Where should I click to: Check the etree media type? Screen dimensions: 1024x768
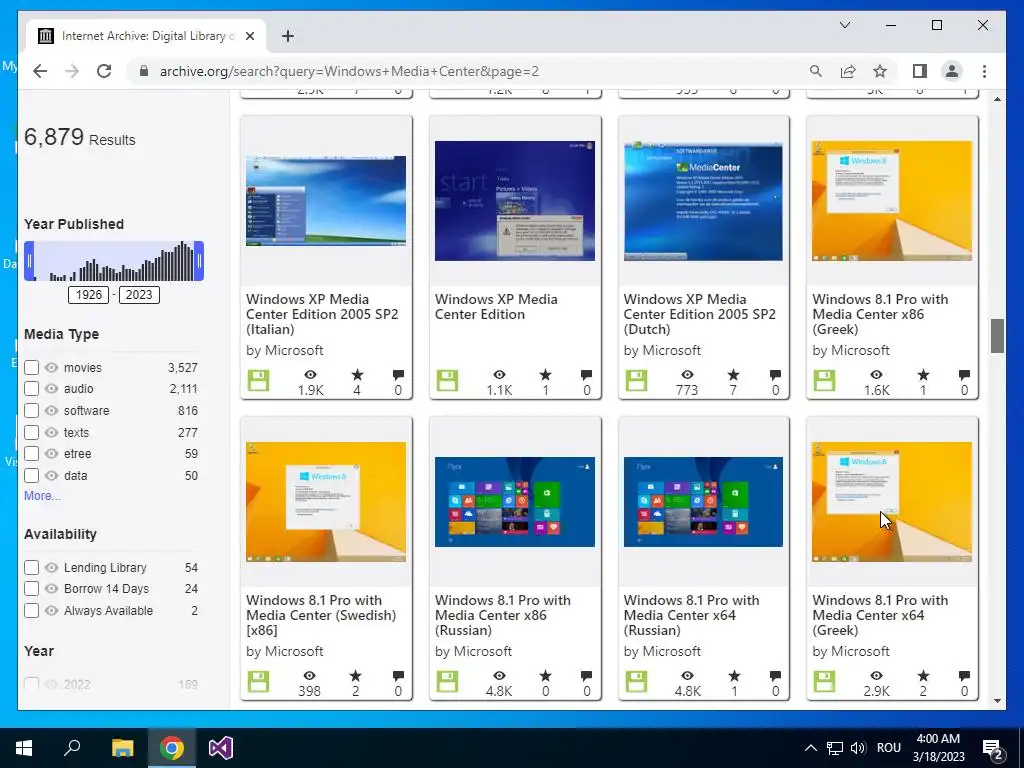point(31,453)
